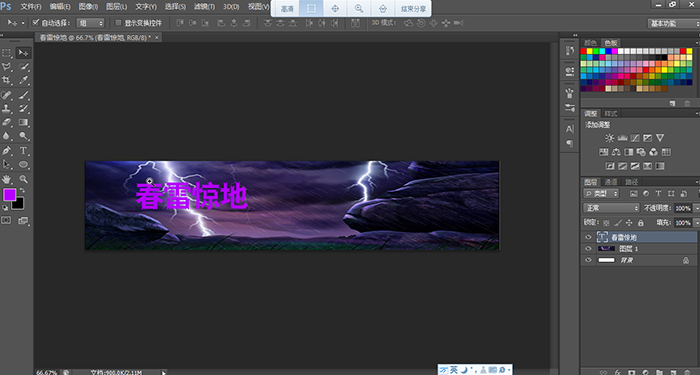
Task: Click the black background color swatch
Action: pos(18,204)
